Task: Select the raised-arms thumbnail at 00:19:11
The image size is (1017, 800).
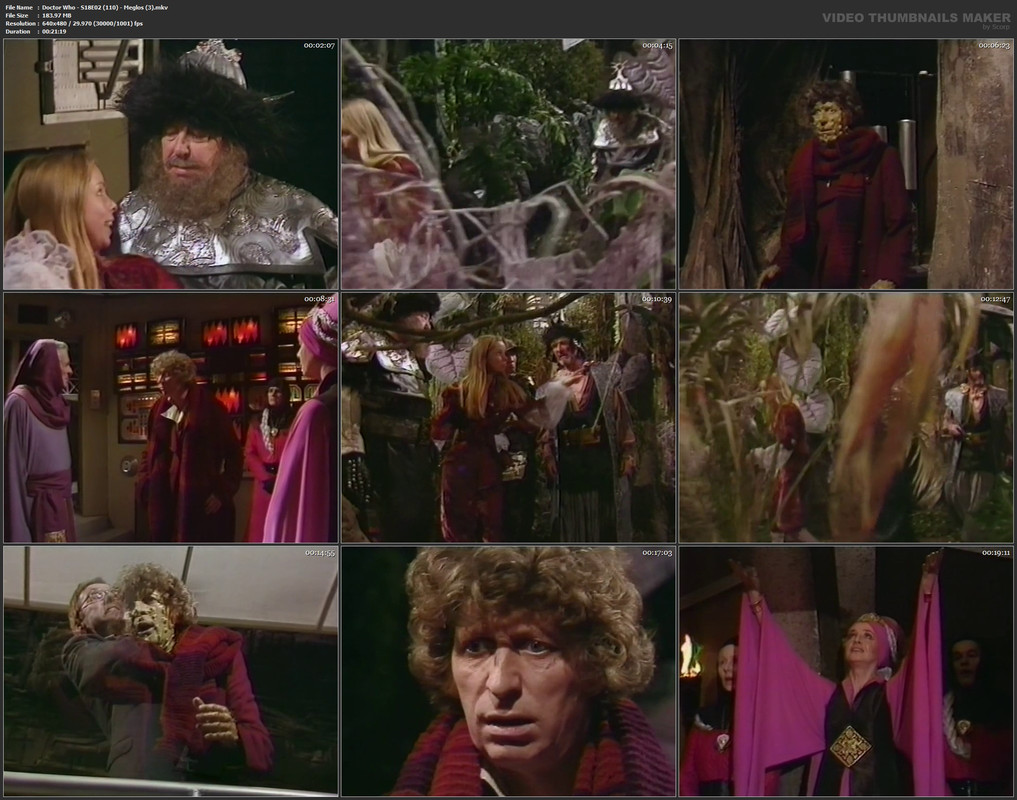Action: pyautogui.click(x=846, y=671)
